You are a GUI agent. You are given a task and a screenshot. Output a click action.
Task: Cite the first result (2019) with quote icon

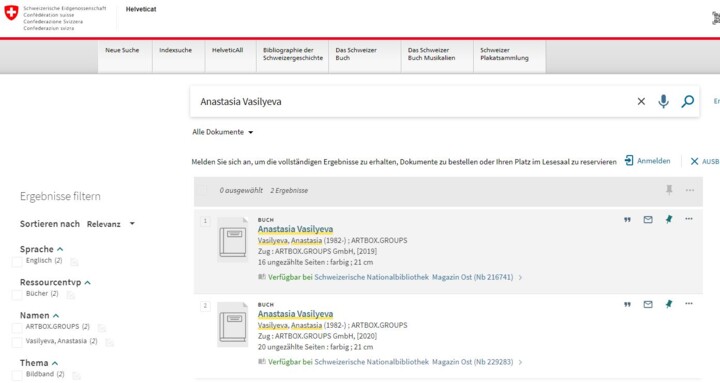[x=627, y=220]
